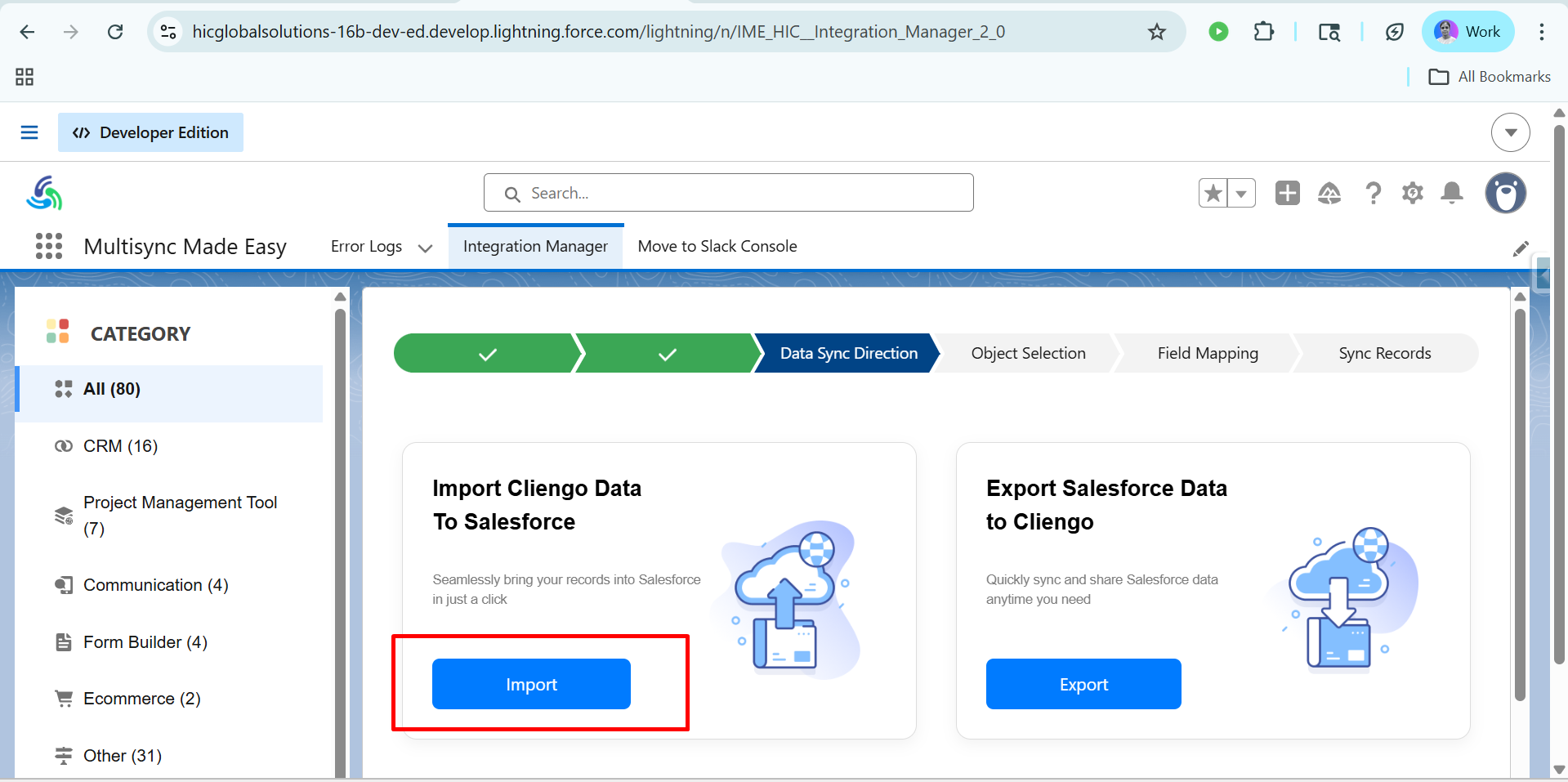Open the Global Actions plus icon
The width and height of the screenshot is (1568, 782).
point(1287,193)
